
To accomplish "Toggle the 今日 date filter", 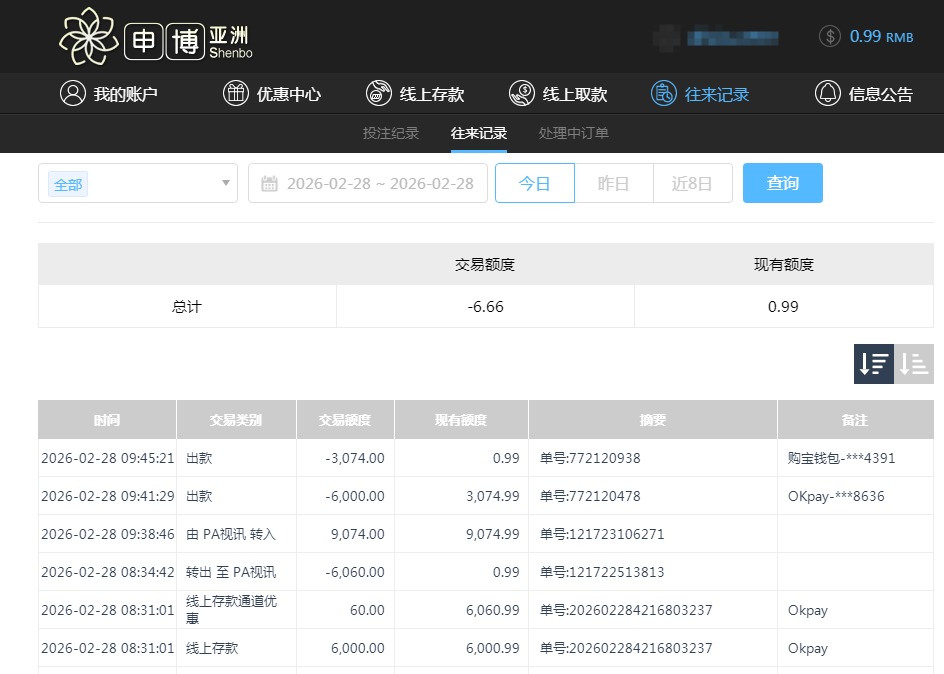I will [x=534, y=182].
